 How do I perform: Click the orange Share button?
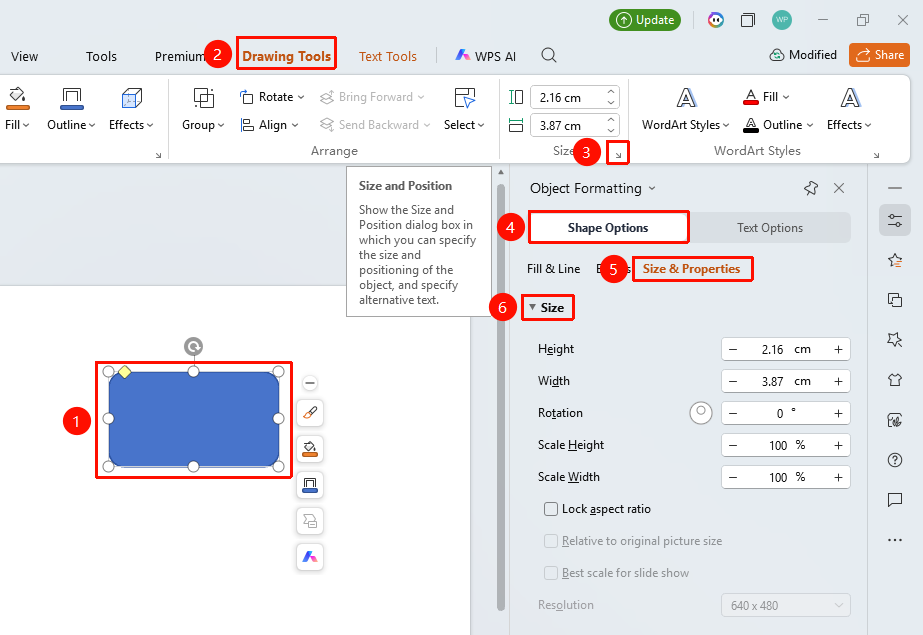point(879,55)
